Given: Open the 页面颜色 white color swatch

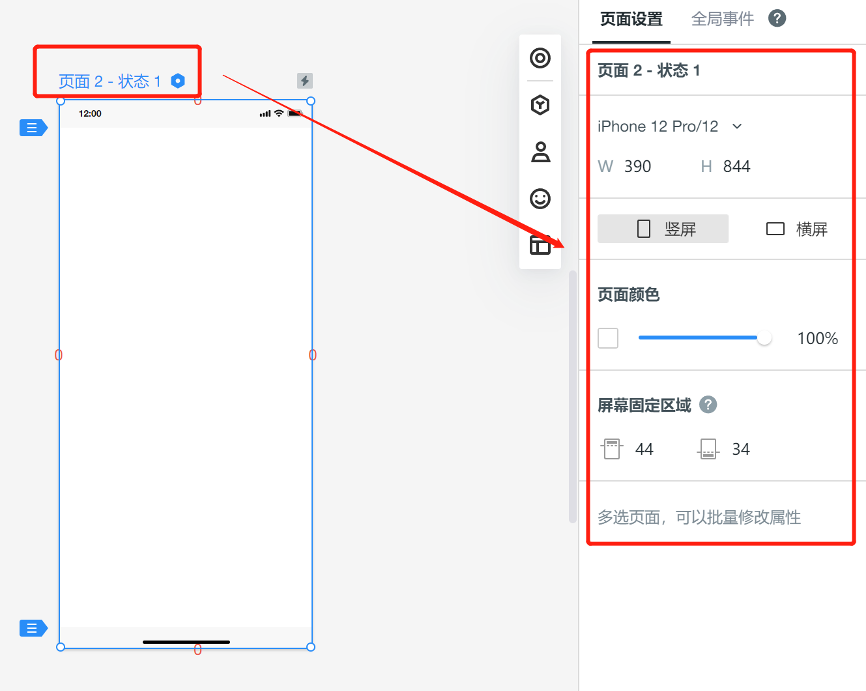Looking at the screenshot, I should pos(608,338).
